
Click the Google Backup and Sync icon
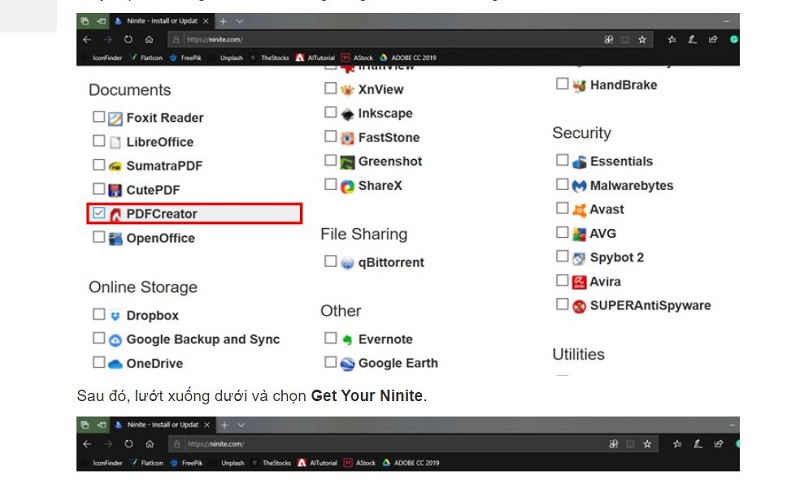[115, 340]
